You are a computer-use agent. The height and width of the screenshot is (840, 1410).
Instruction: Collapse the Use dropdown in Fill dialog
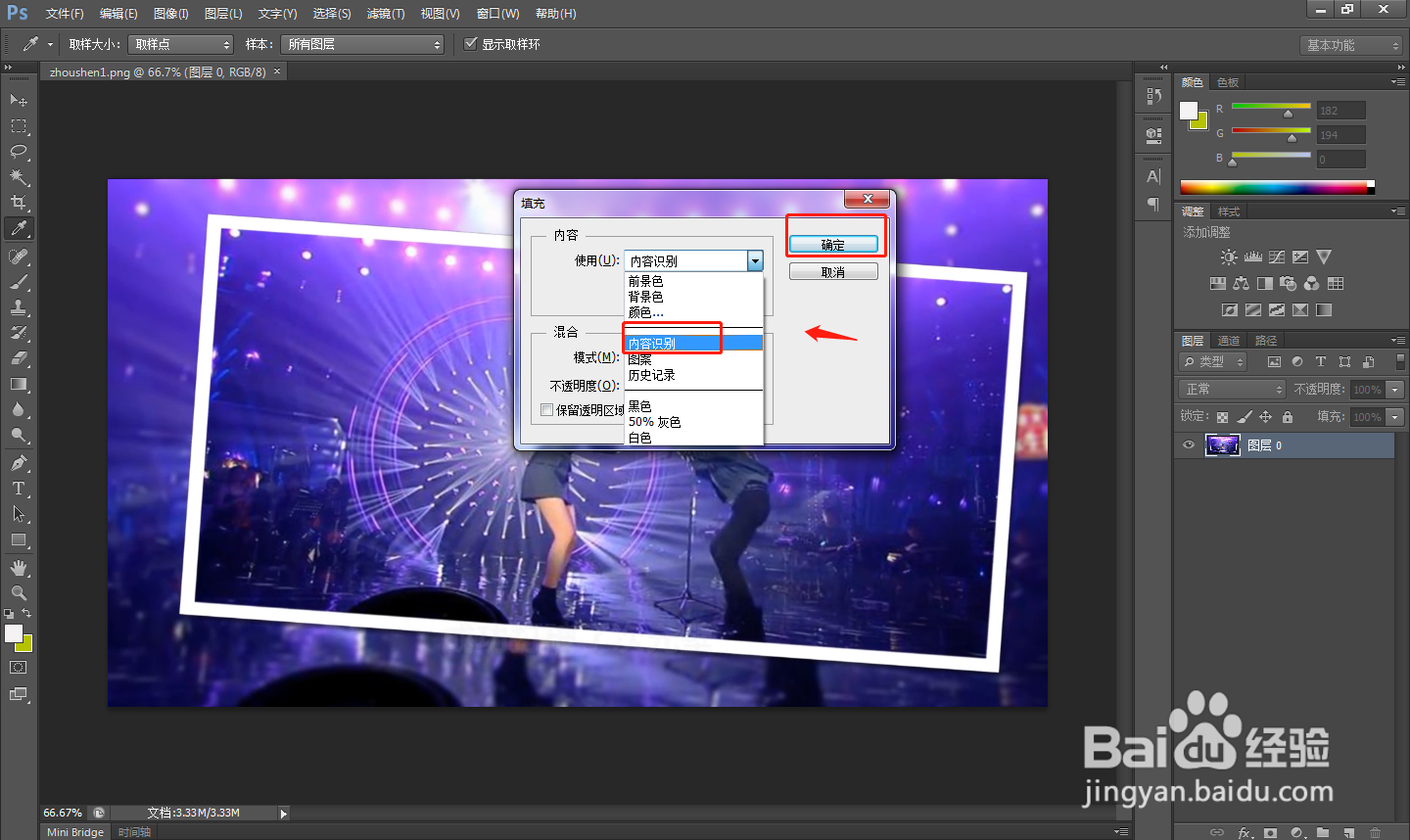coord(755,261)
